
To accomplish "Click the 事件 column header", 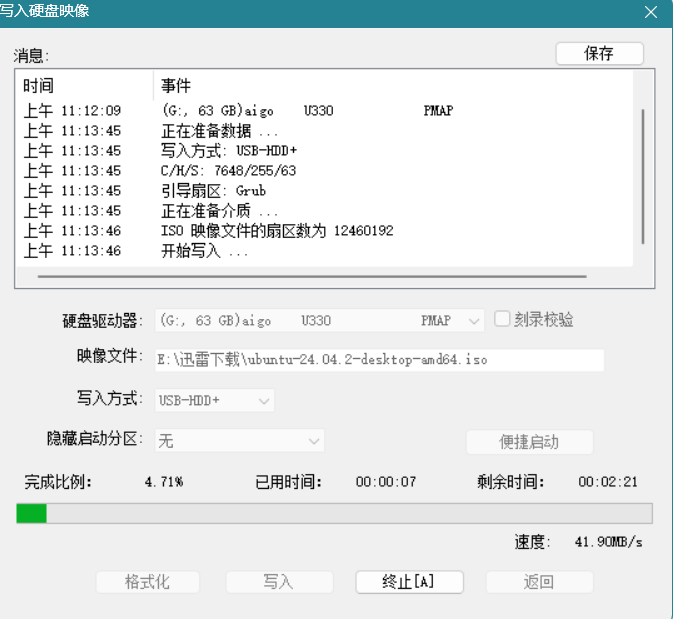I will click(392, 86).
